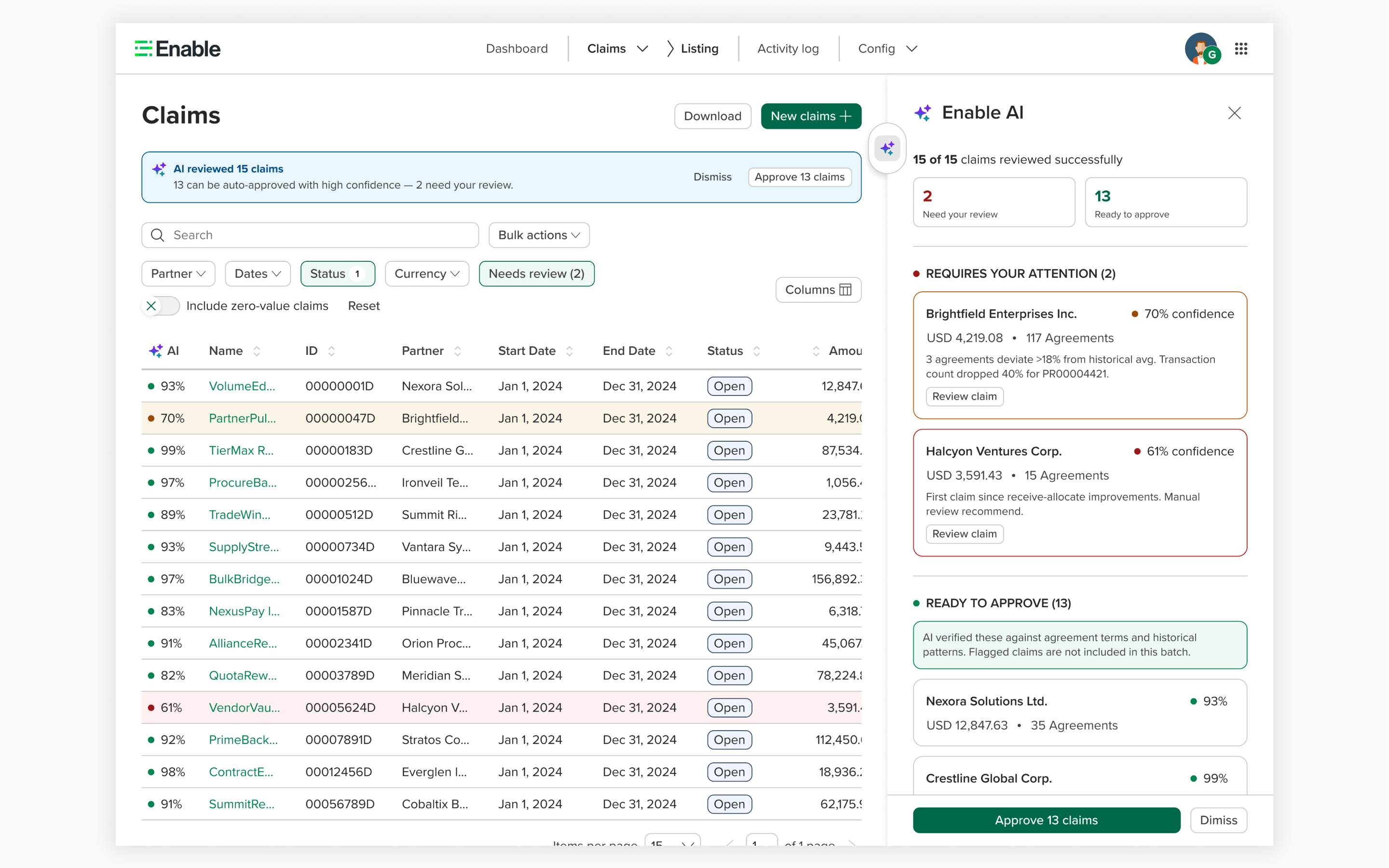Open the Activity log page
1389x868 pixels.
(788, 49)
